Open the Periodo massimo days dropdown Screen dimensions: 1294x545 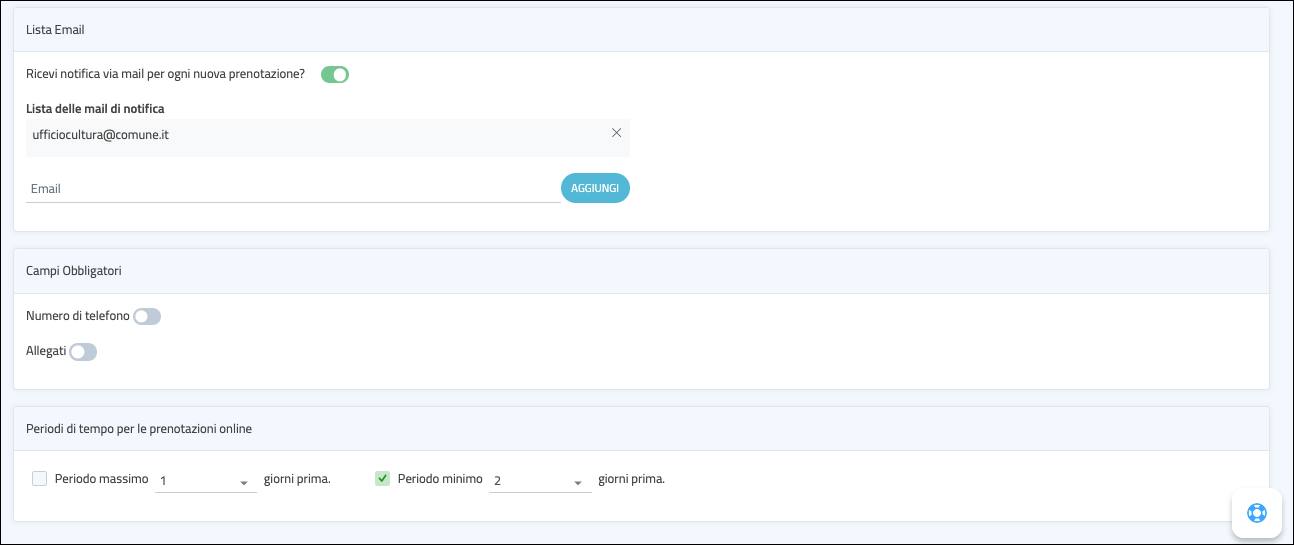[x=205, y=481]
